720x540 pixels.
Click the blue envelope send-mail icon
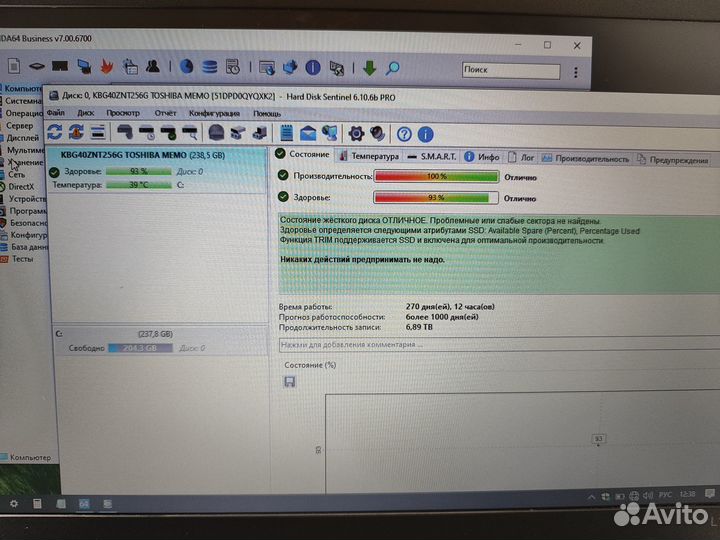(308, 134)
